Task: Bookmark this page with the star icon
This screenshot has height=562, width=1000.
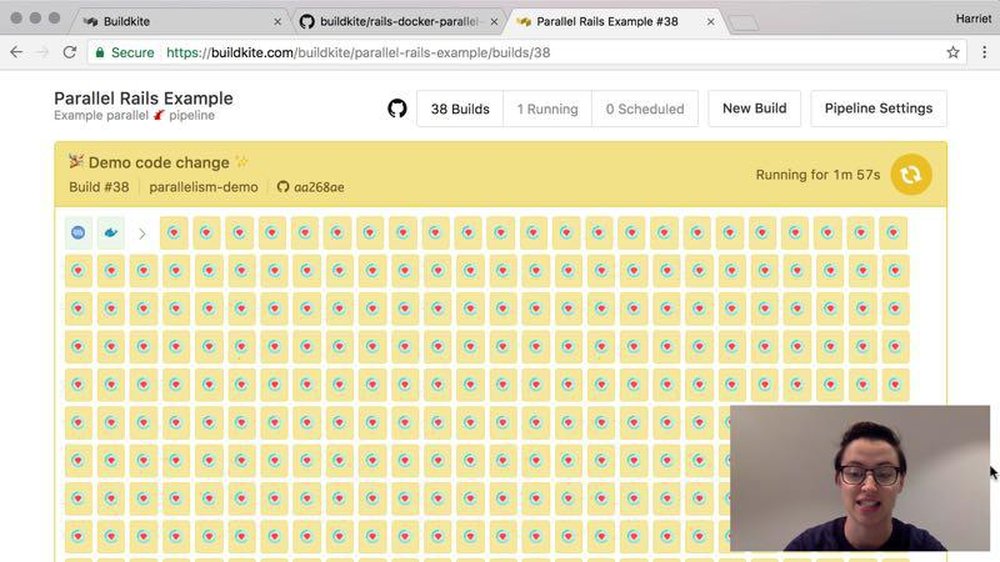Action: pos(953,52)
